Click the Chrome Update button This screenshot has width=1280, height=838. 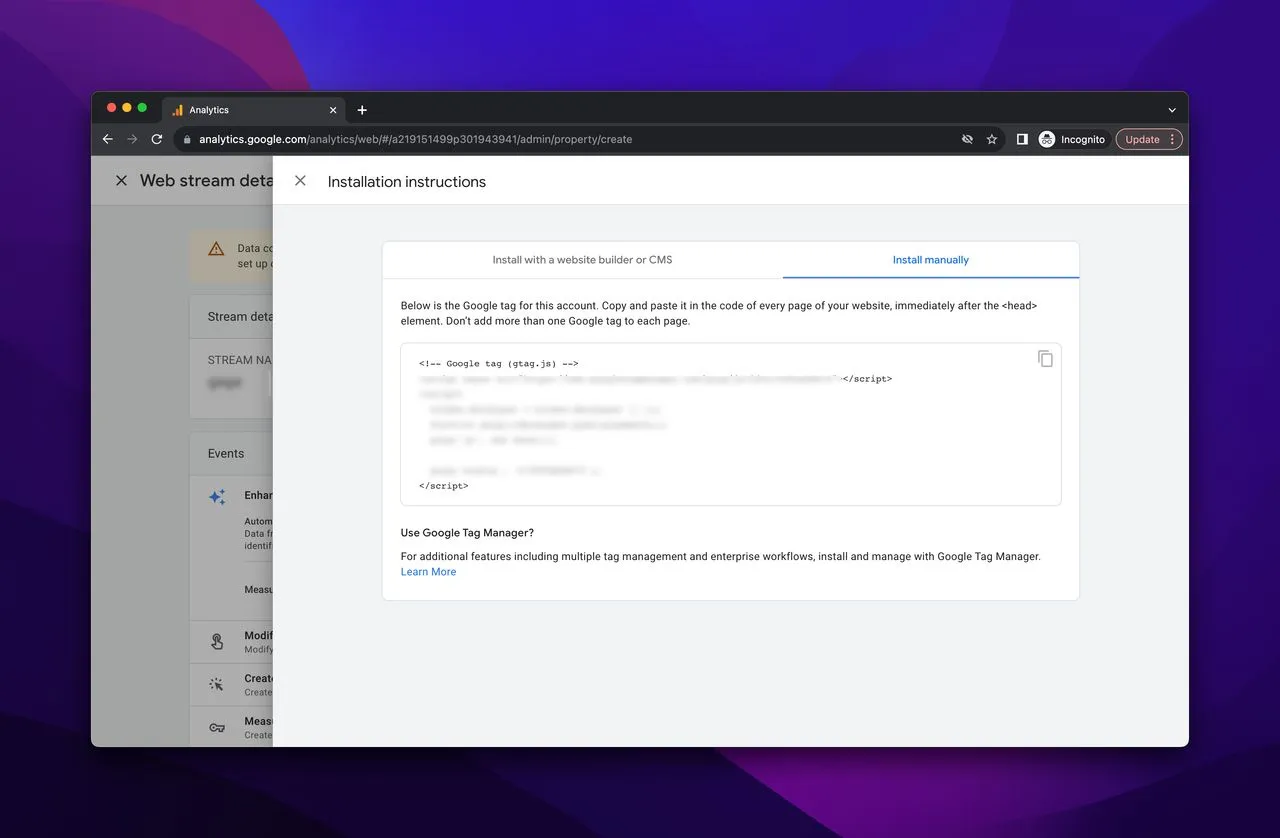(x=1142, y=139)
